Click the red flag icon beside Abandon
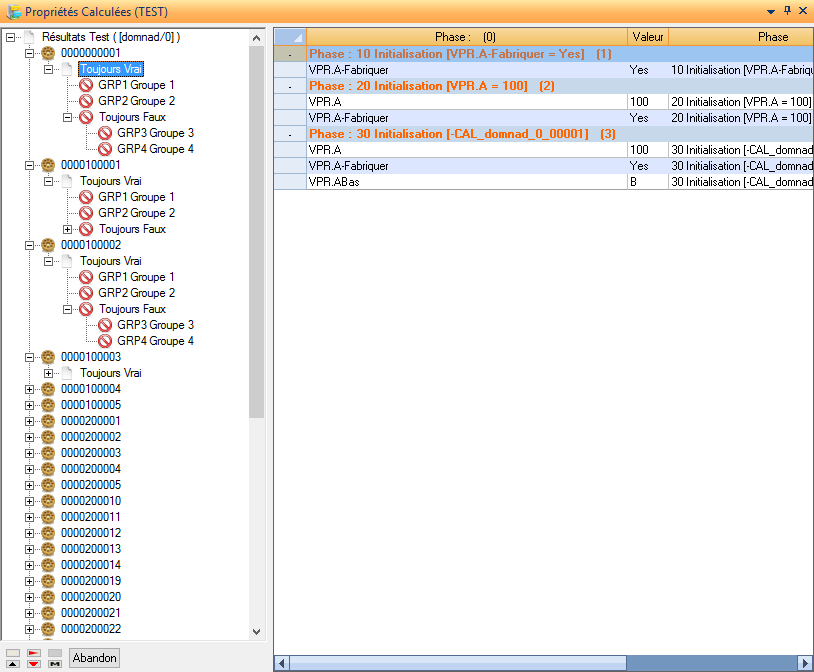This screenshot has width=814, height=672. 34,653
